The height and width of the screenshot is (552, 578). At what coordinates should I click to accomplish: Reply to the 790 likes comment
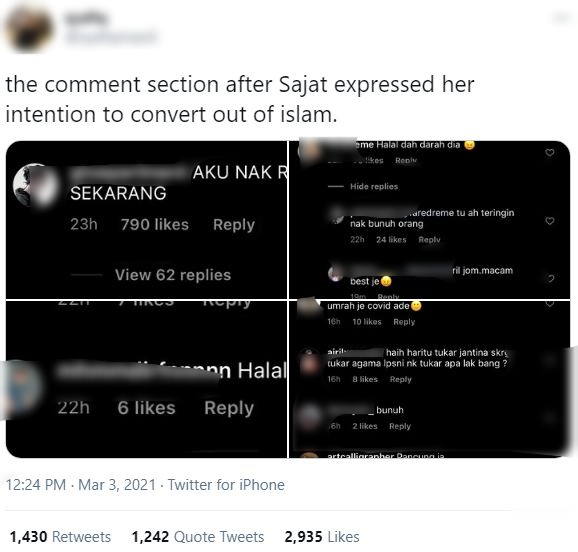(234, 225)
